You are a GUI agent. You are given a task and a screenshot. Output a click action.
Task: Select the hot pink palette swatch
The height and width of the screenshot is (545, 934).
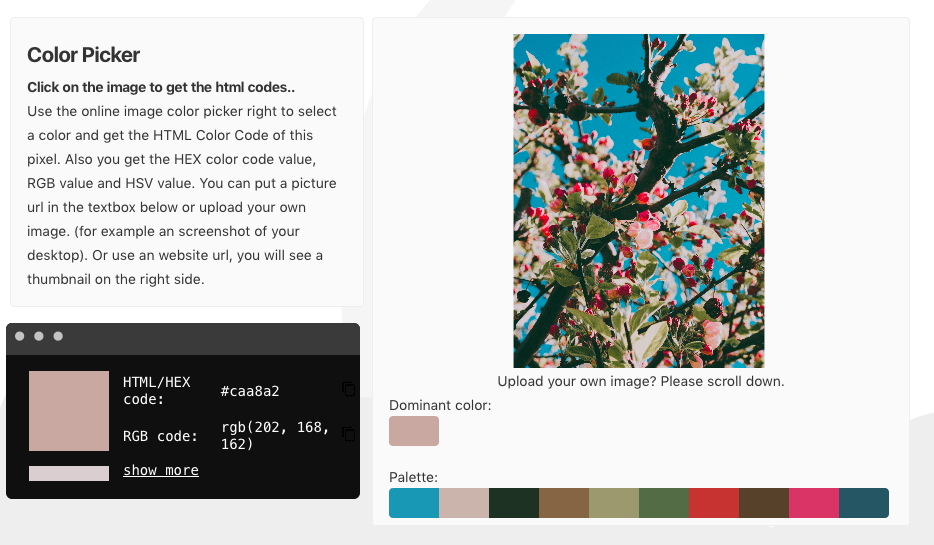[814, 503]
